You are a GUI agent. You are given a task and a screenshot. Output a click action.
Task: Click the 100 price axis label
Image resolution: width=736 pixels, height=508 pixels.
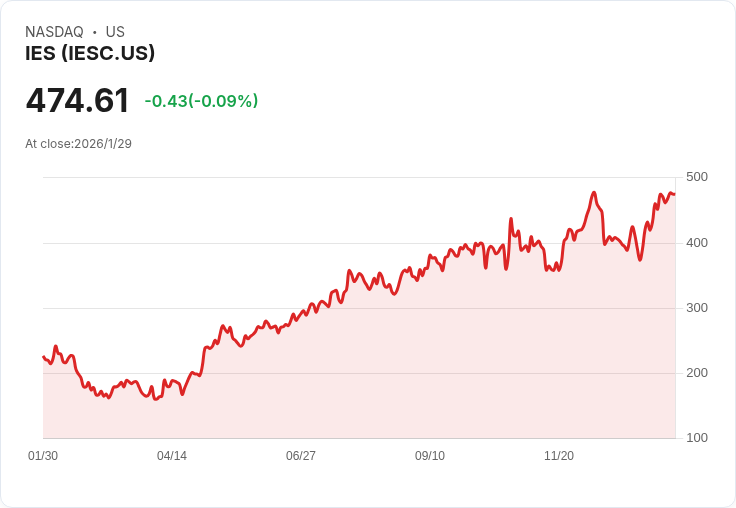[x=697, y=438]
